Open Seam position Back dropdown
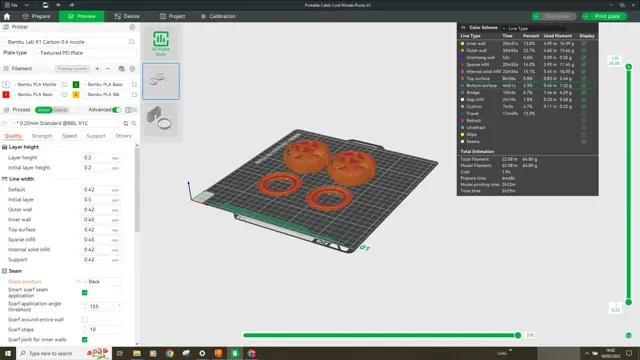640x360 pixels. coord(102,282)
